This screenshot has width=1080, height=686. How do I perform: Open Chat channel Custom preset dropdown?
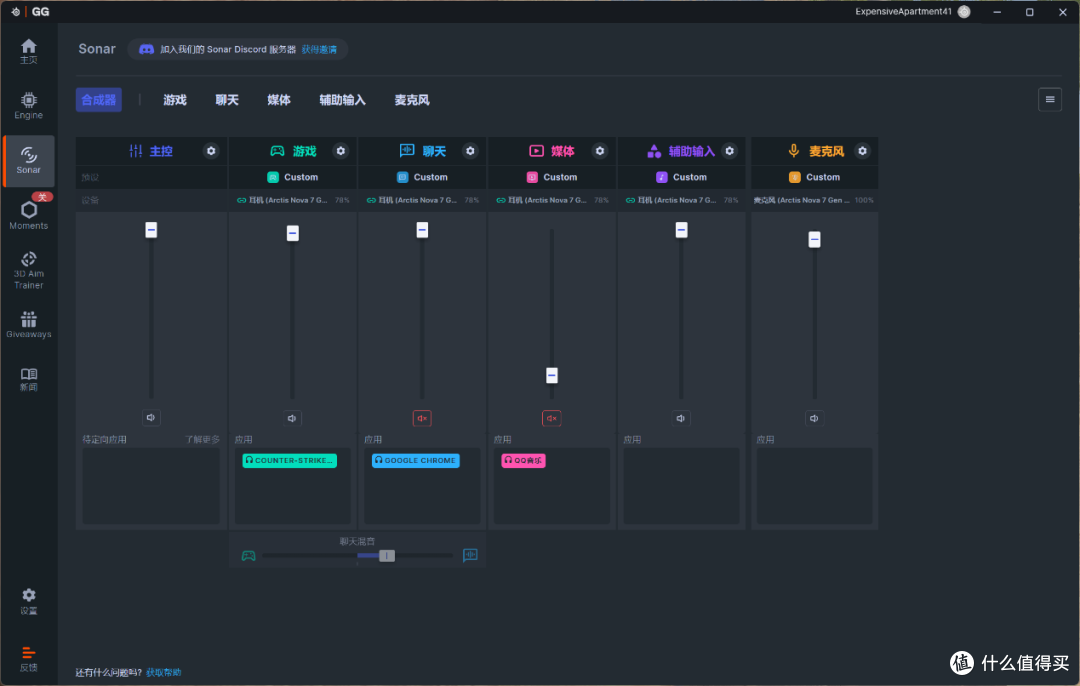(422, 177)
